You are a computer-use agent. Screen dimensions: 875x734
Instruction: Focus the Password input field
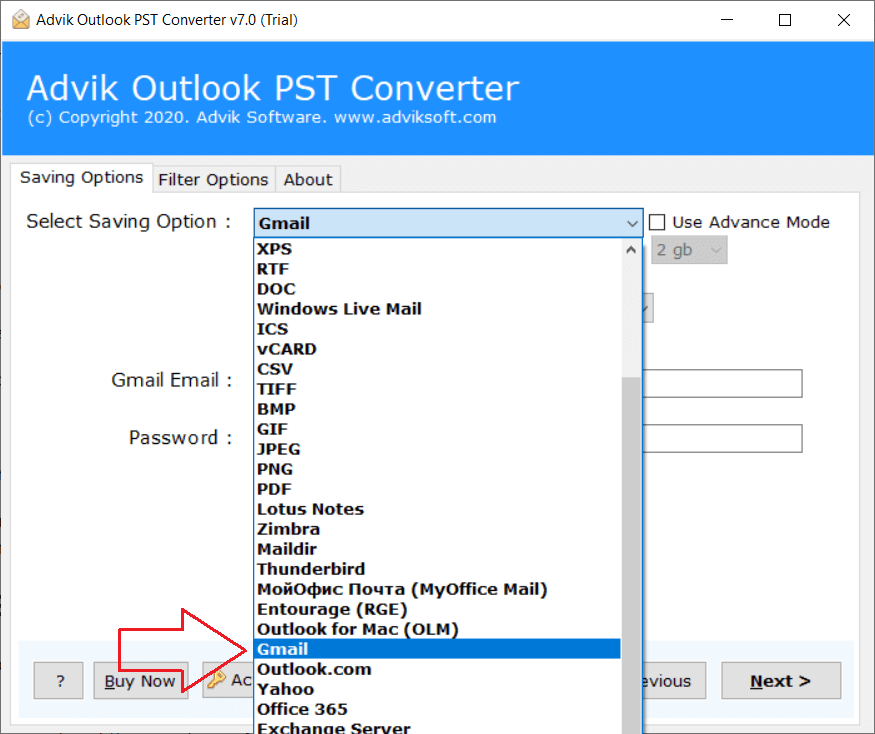click(x=722, y=438)
